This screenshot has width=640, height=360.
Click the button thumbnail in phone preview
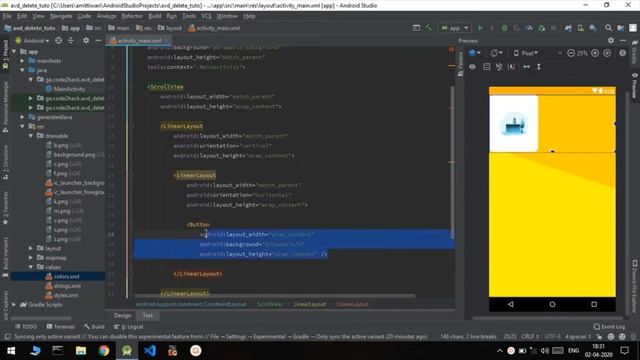pyautogui.click(x=513, y=124)
